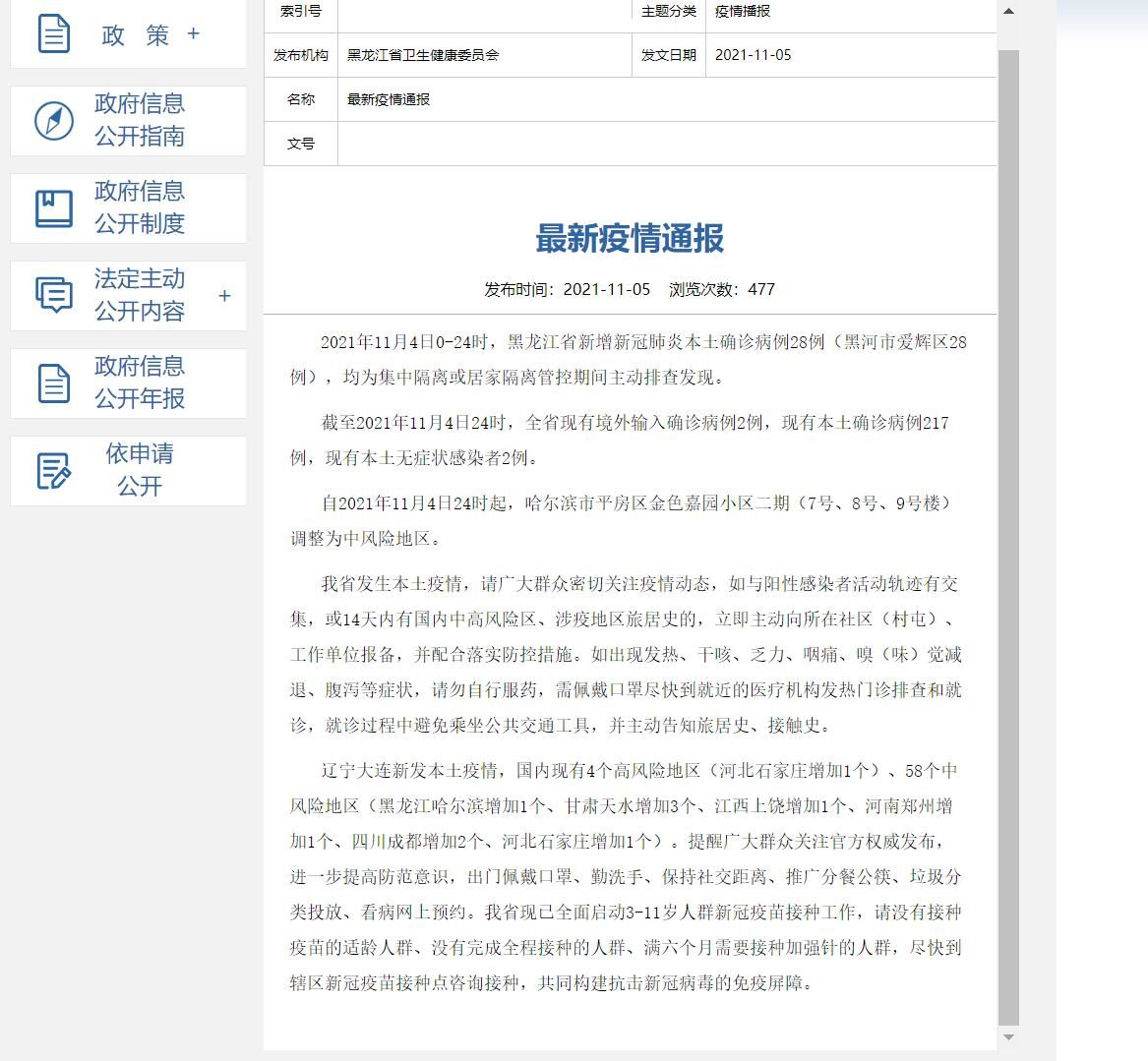Screen dimensions: 1148x1061
Task: Click the 最新疫情通报 article heading
Action: 630,238
